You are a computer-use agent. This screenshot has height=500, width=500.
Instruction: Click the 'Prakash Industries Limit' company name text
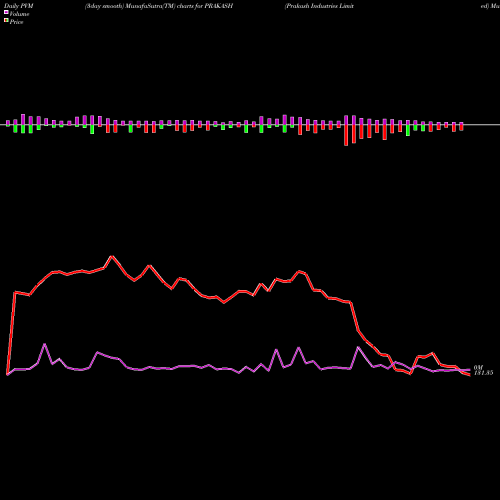[319, 6]
